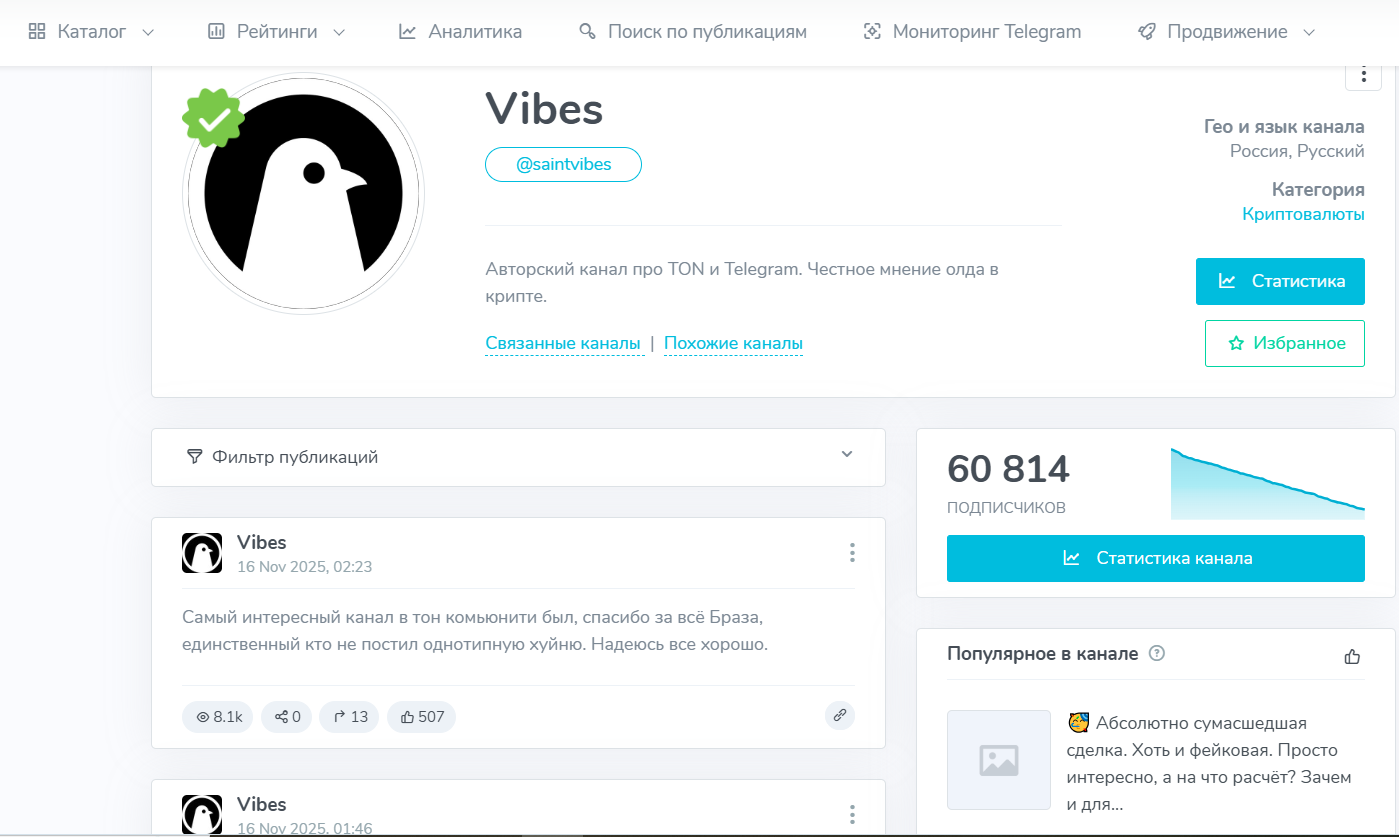Click the Статистика канала button
The image size is (1399, 837).
tap(1156, 558)
